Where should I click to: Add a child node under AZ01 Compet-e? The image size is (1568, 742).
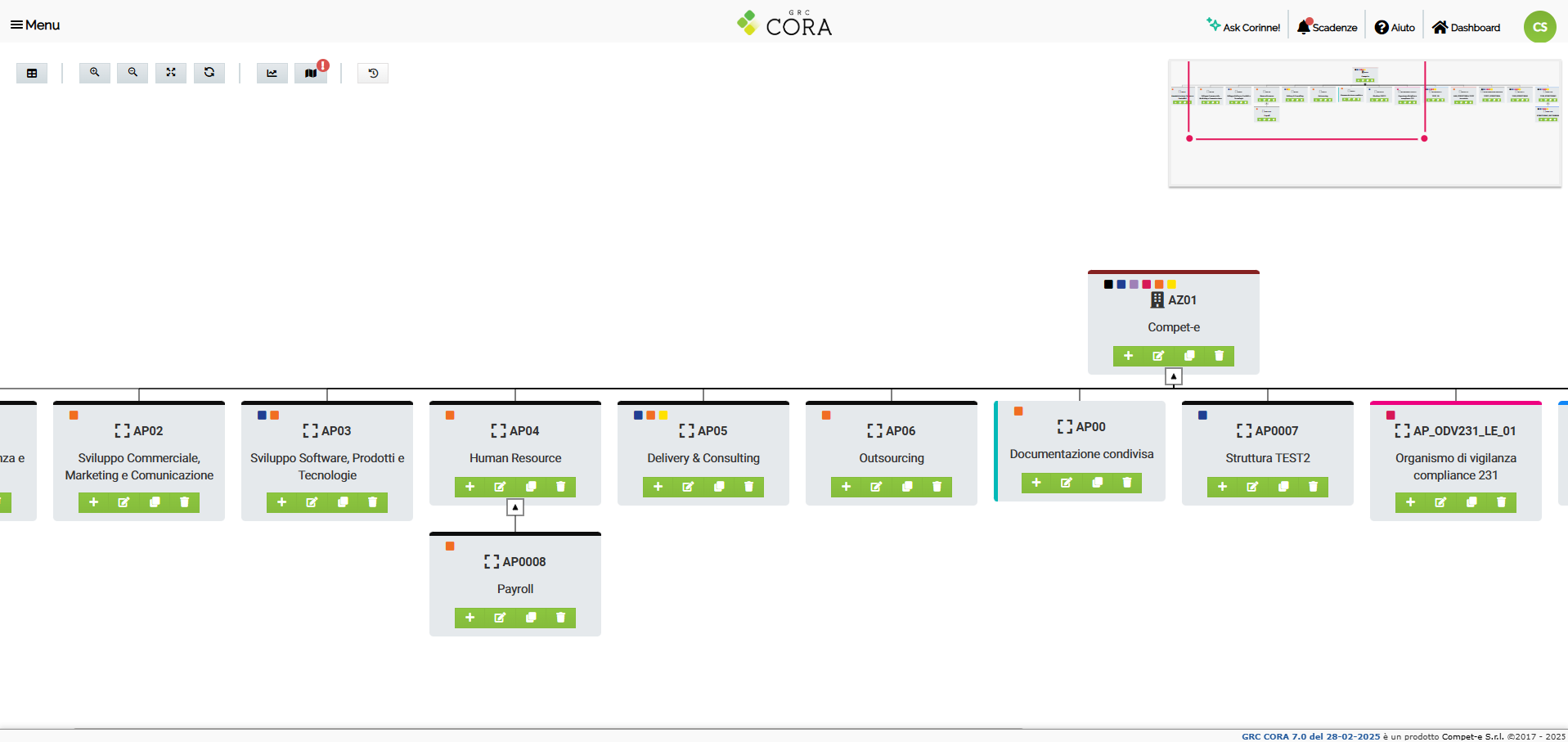click(x=1129, y=356)
